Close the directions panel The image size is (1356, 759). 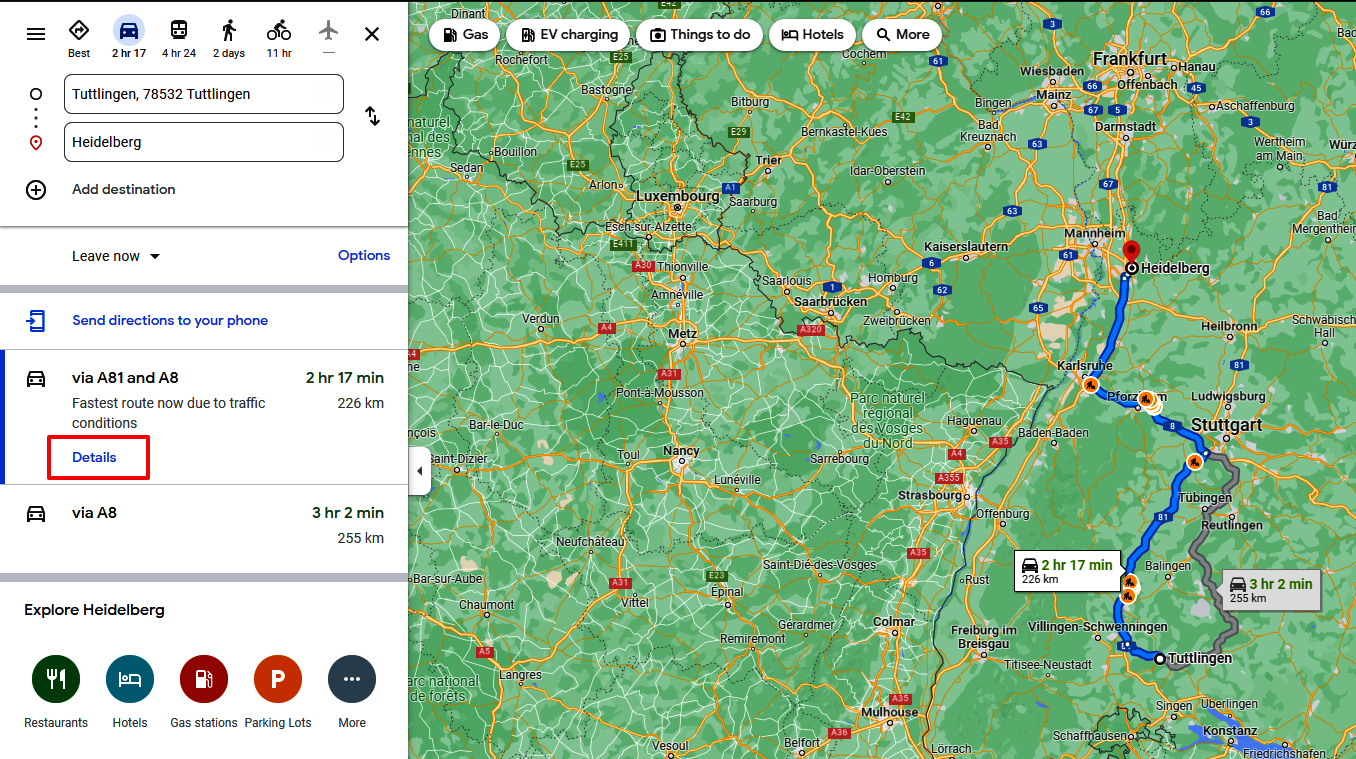(x=372, y=34)
